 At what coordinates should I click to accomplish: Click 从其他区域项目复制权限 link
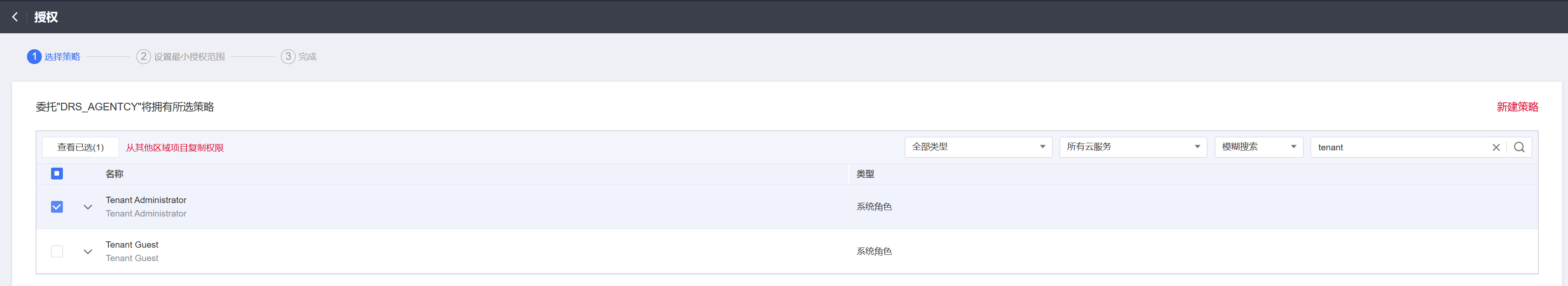pos(175,147)
